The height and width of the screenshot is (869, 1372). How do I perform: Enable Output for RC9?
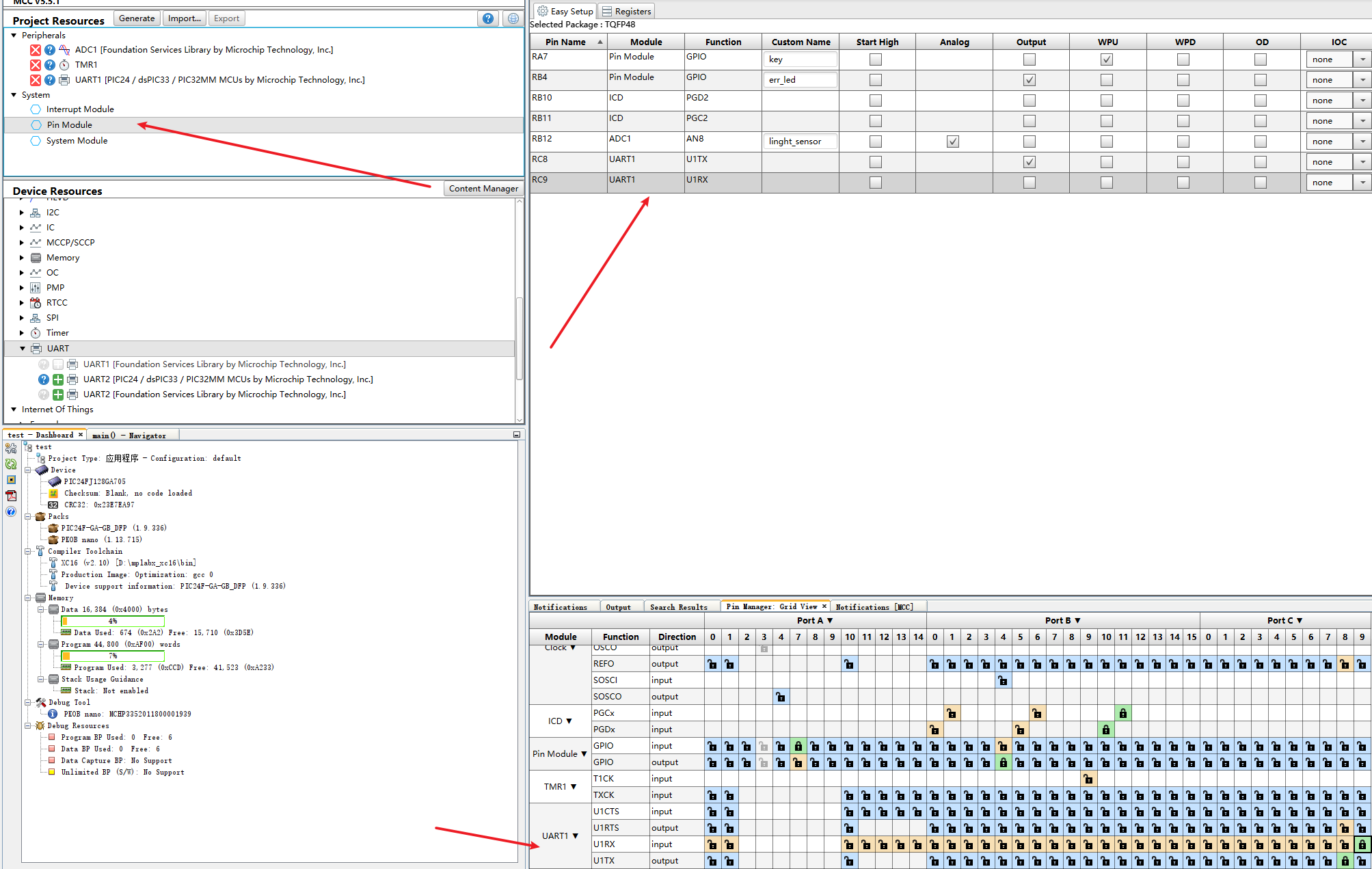1030,183
